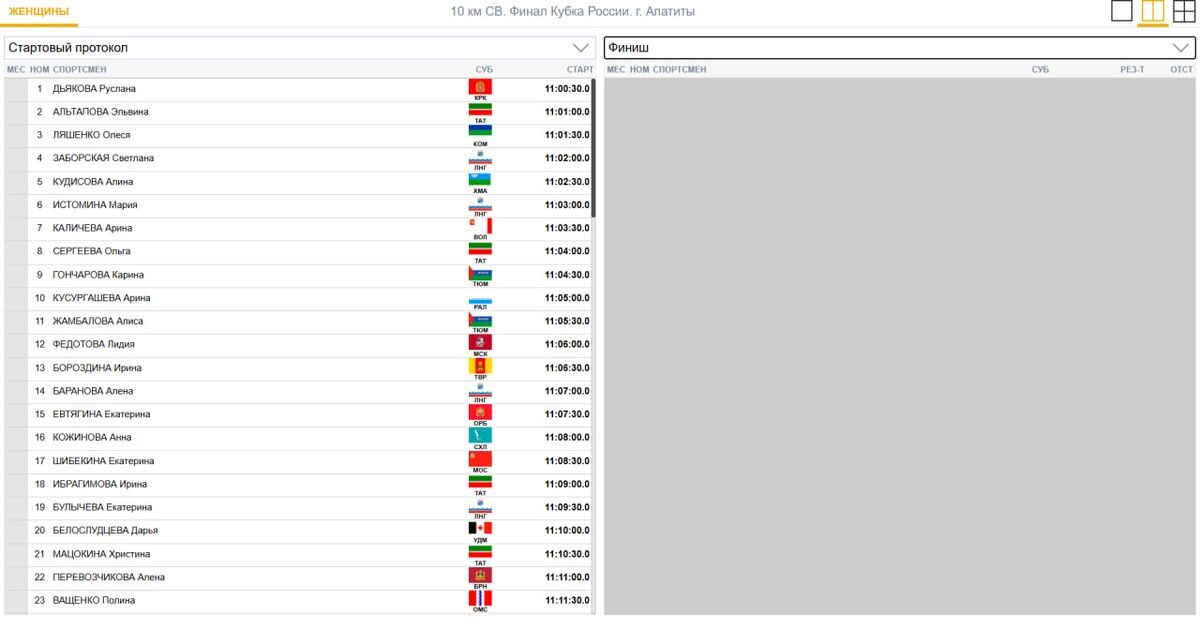Click the СУБ header in start protocol
The image size is (1200, 631).
point(484,70)
